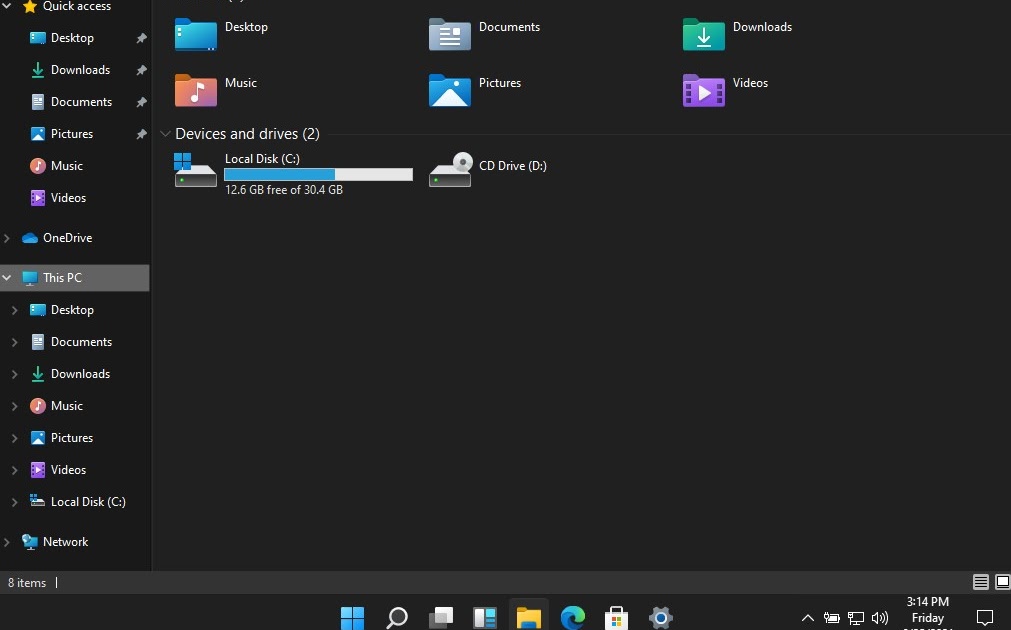Expand Documents under This PC

[x=15, y=342]
